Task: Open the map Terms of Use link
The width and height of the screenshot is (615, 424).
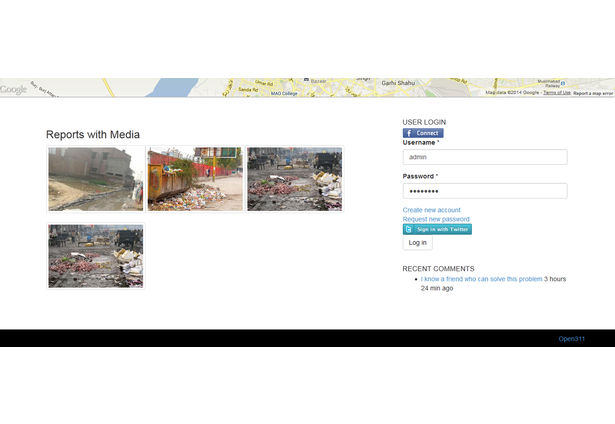Action: point(557,93)
